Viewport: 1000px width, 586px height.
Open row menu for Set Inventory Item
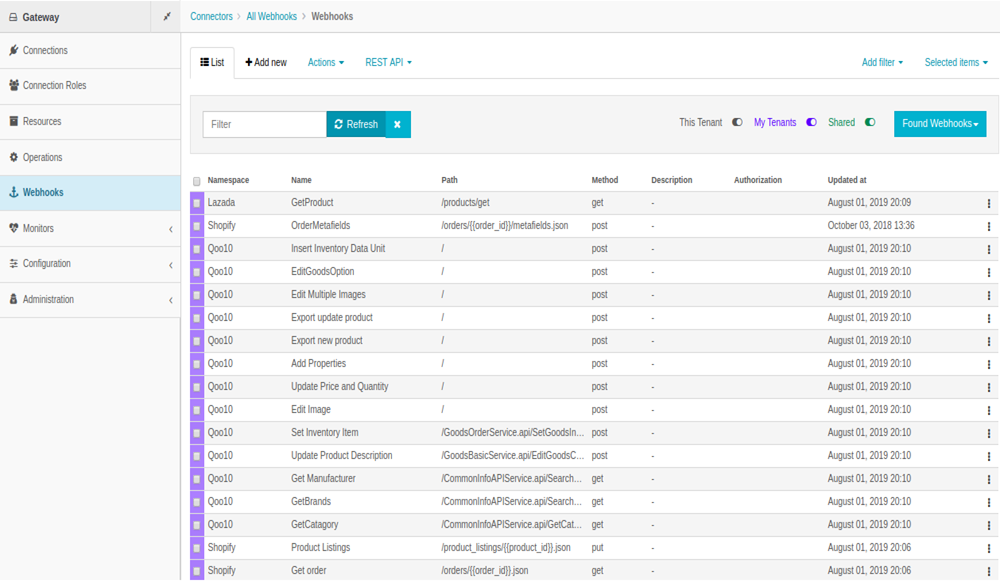[x=989, y=433]
